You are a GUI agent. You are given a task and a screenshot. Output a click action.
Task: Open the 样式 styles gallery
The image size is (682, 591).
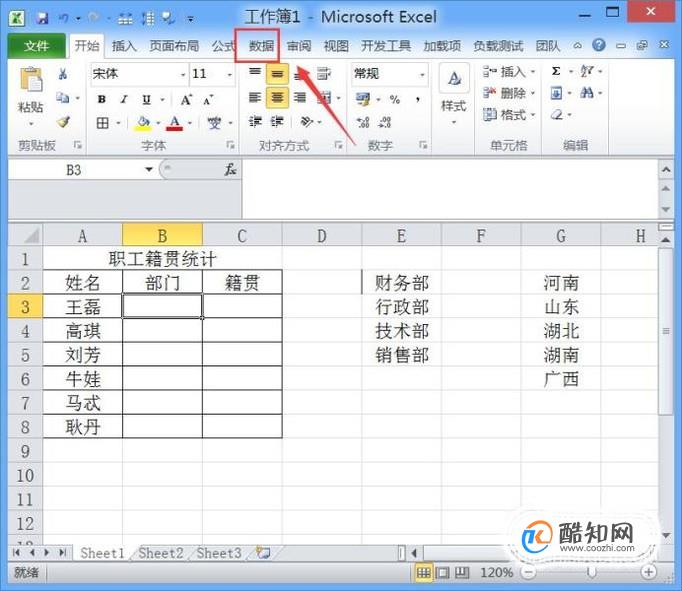(x=454, y=94)
